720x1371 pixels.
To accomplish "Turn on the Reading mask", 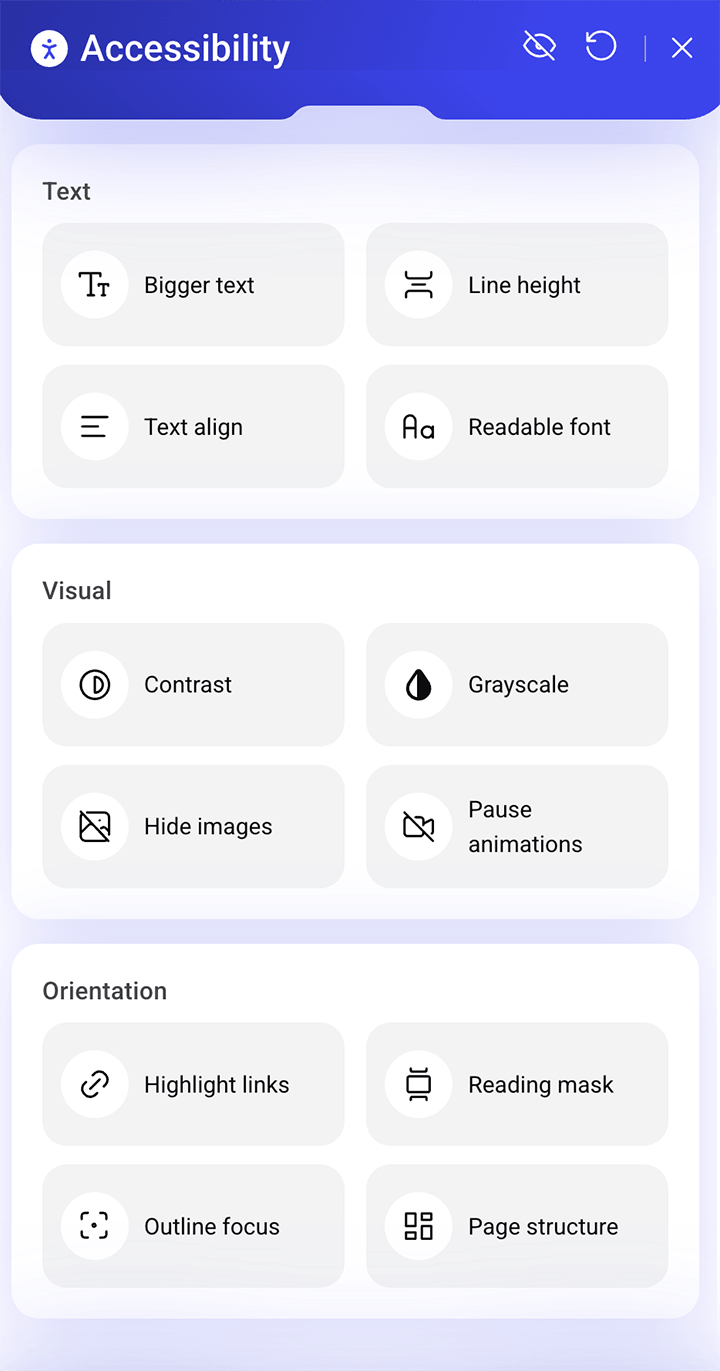I will [x=517, y=1085].
